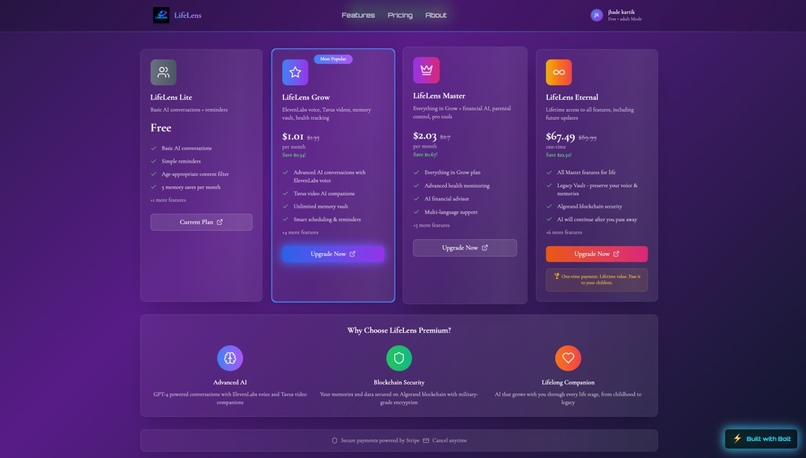Click 'Secure payments powered by Stripe' text
806x458 pixels.
click(x=380, y=441)
